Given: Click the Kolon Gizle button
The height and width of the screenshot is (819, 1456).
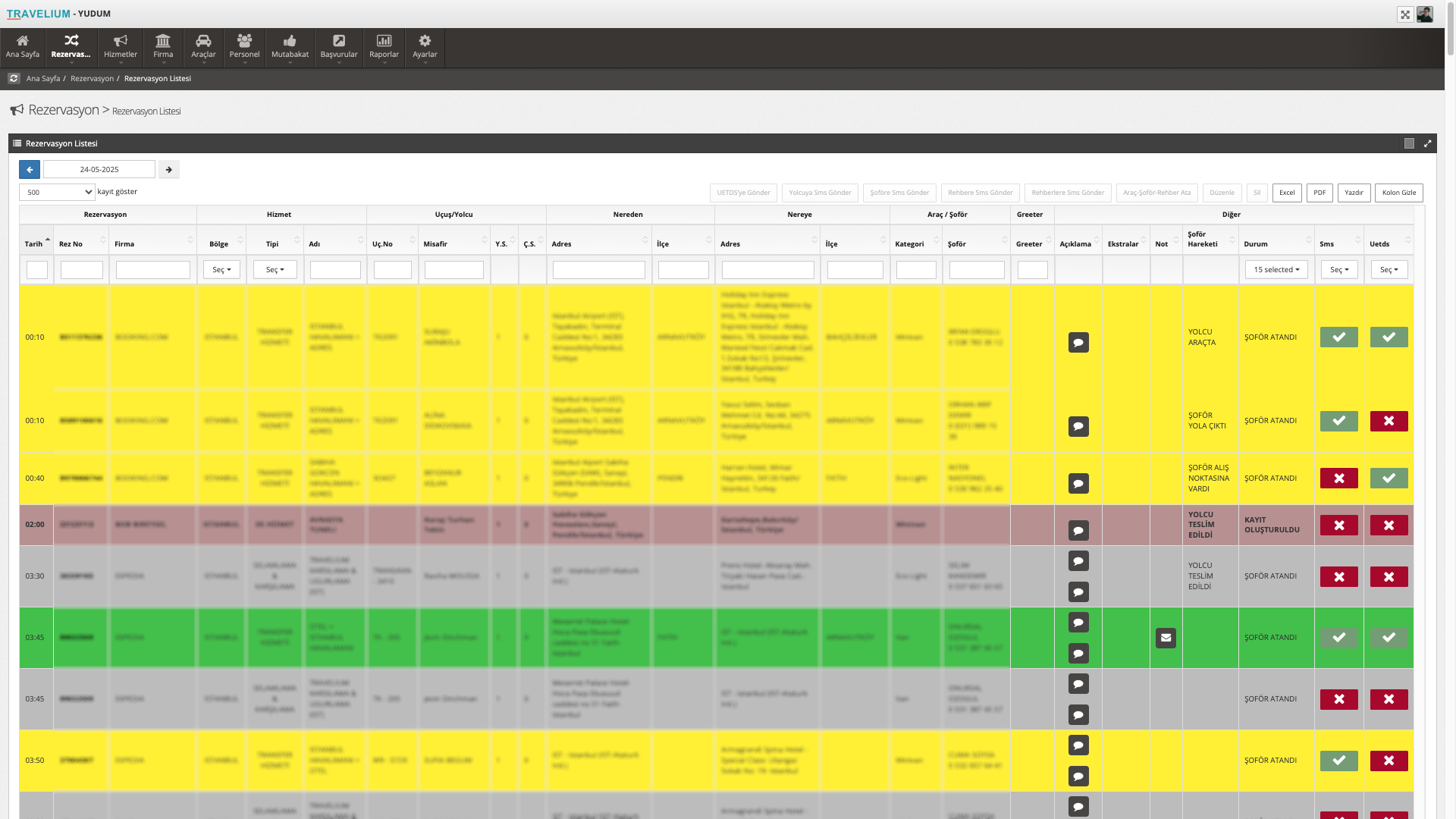Looking at the screenshot, I should pos(1398,193).
